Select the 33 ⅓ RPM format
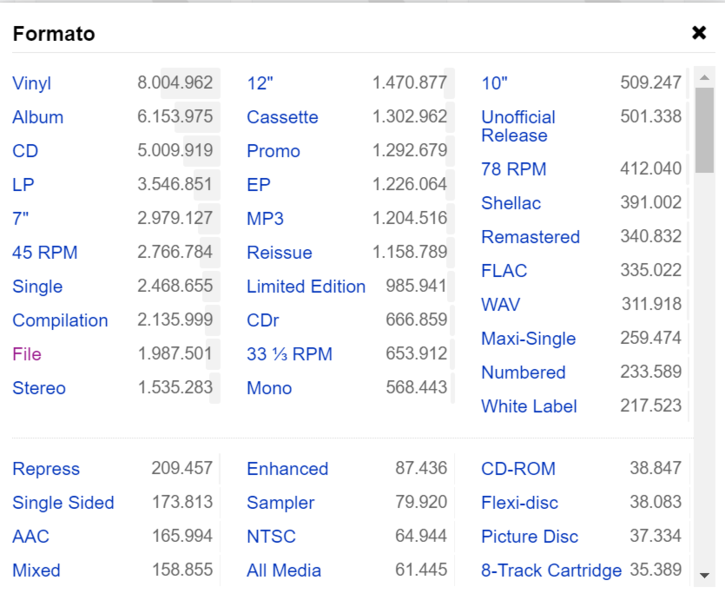The width and height of the screenshot is (725, 600). [289, 354]
